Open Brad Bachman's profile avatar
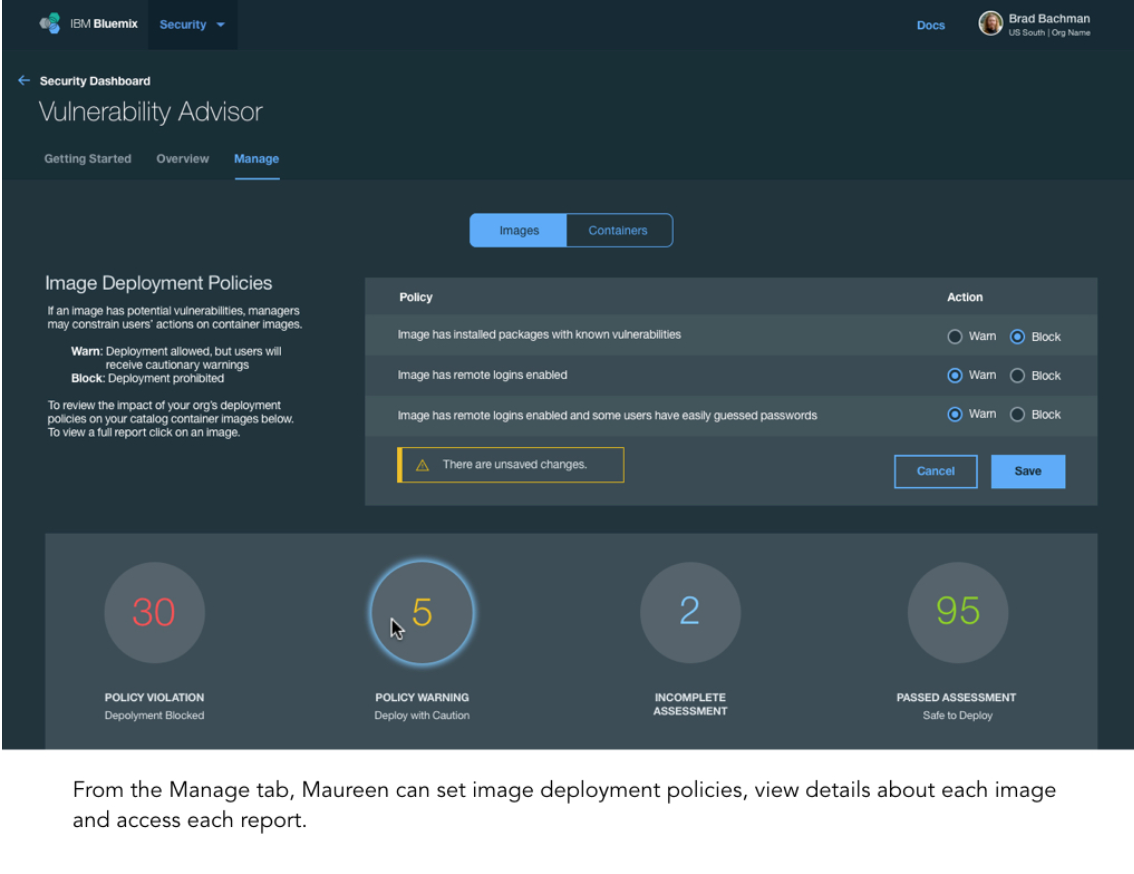The height and width of the screenshot is (874, 1134). [990, 23]
